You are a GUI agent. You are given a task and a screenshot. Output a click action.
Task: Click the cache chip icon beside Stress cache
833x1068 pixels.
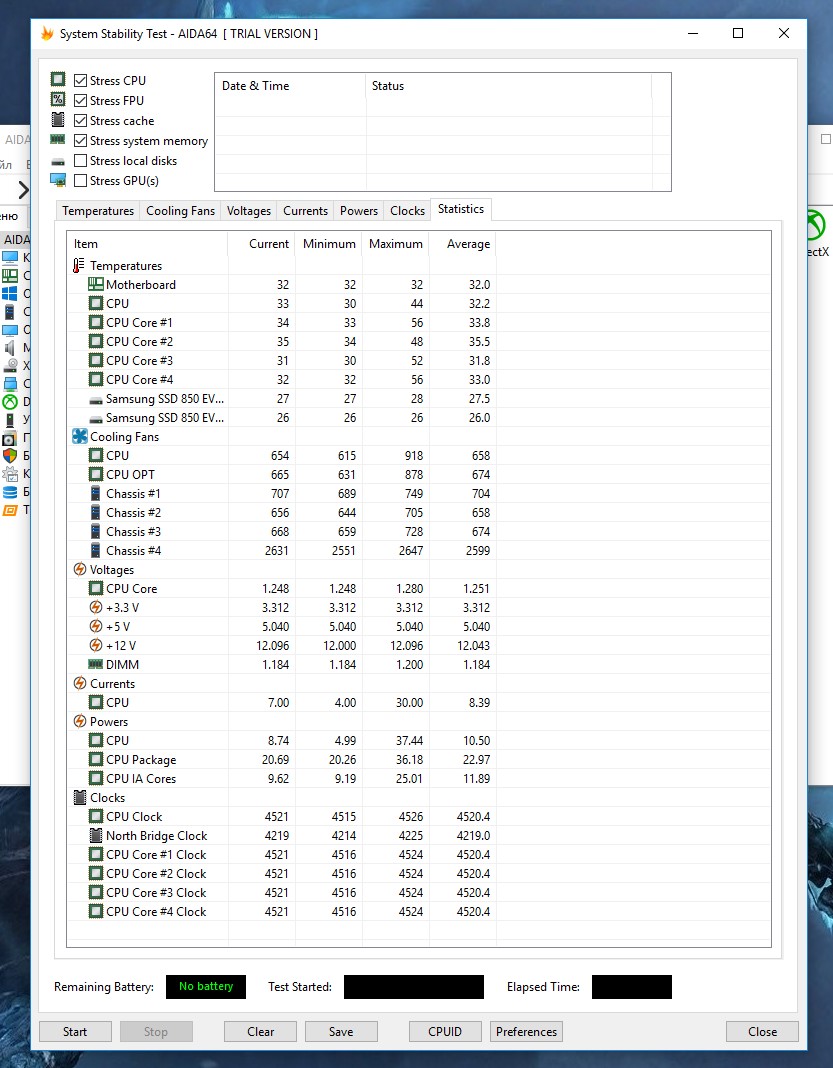(x=58, y=120)
